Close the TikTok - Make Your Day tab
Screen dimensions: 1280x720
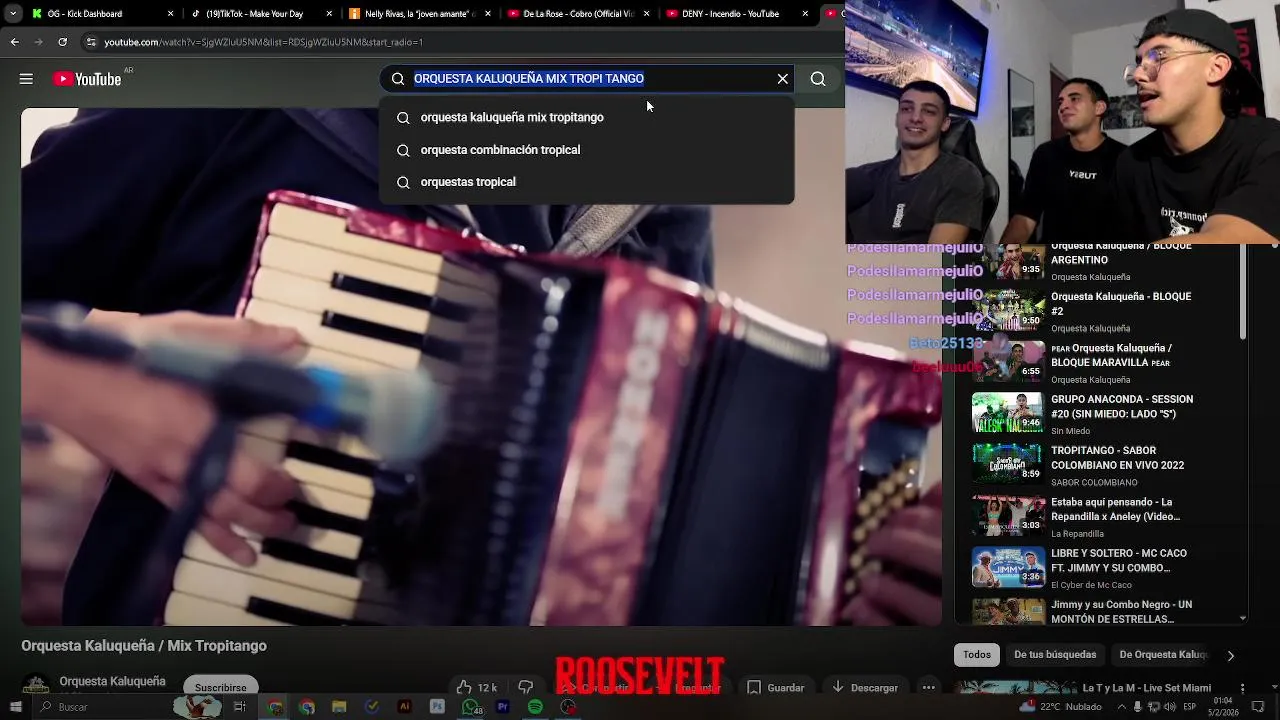click(x=328, y=13)
